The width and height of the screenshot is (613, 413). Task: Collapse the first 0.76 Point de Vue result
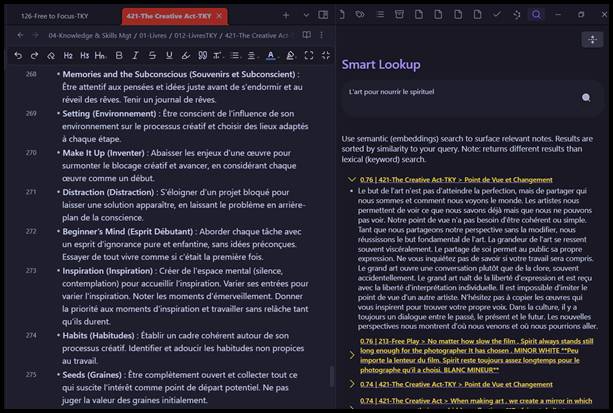tap(351, 179)
